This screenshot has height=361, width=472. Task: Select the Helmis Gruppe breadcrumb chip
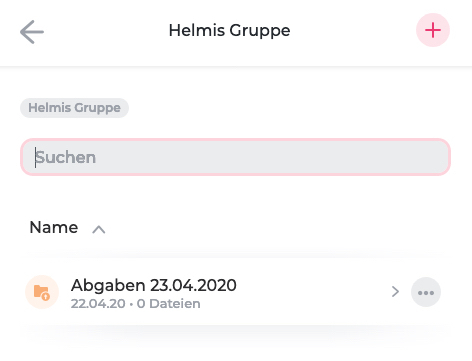74,108
